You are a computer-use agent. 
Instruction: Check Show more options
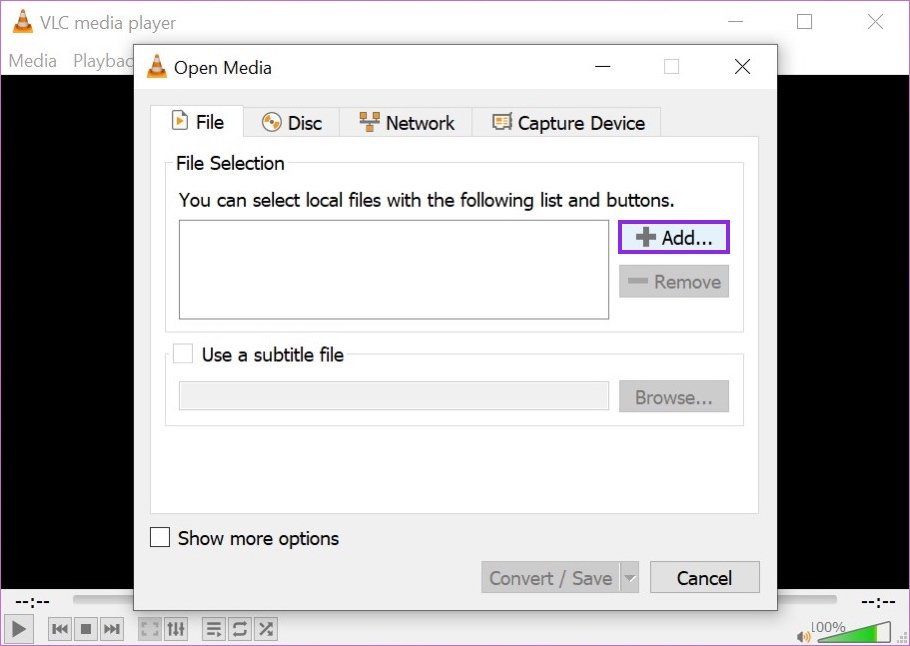[x=160, y=537]
